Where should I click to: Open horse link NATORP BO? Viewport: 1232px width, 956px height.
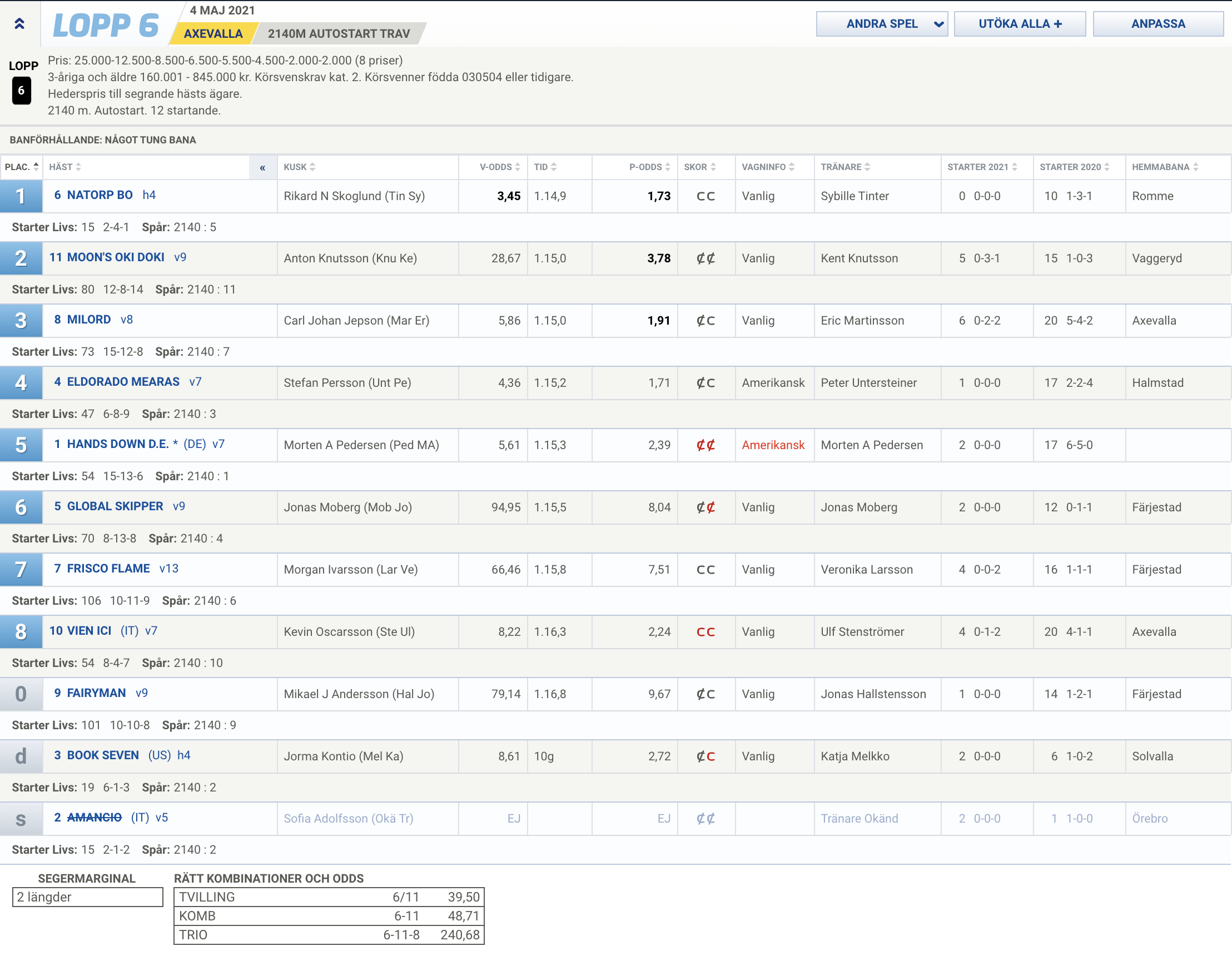100,195
